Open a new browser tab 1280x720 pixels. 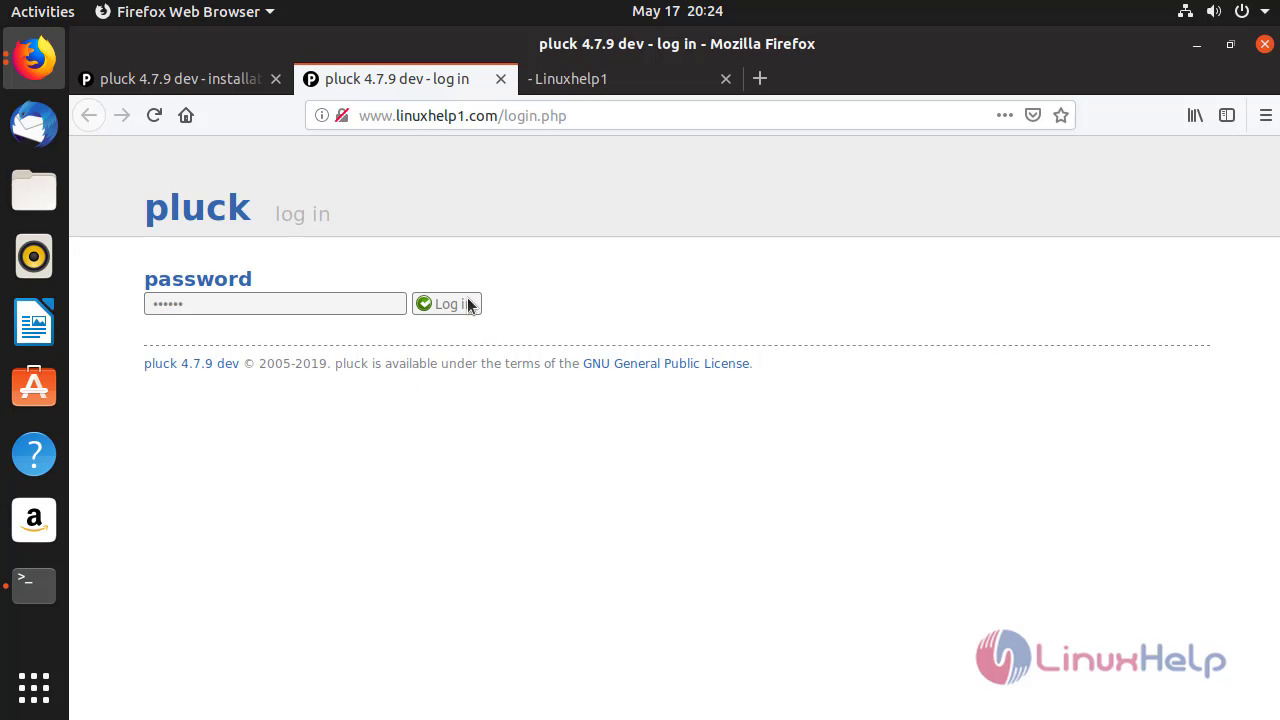click(760, 78)
